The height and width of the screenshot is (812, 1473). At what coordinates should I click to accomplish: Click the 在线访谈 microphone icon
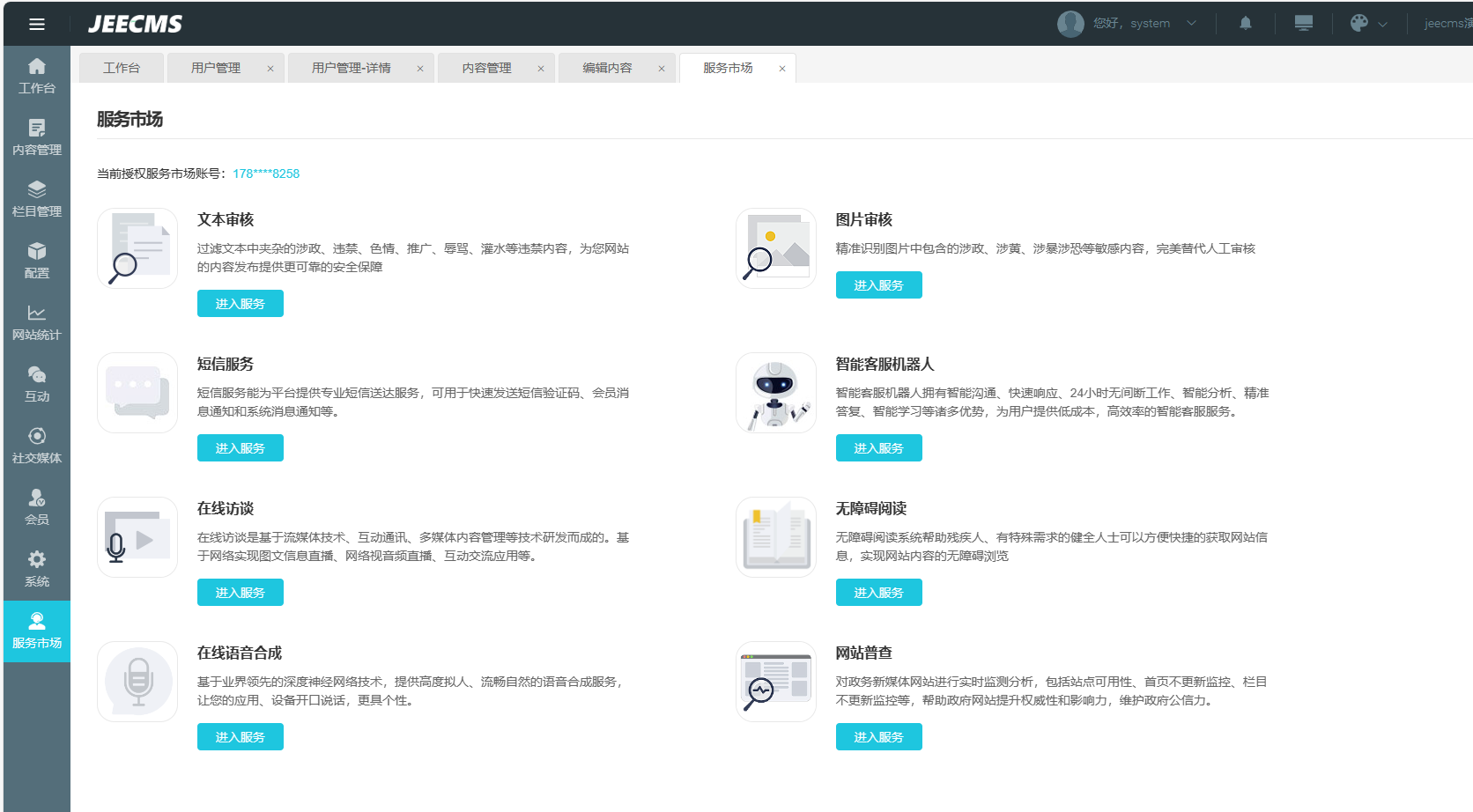point(137,537)
